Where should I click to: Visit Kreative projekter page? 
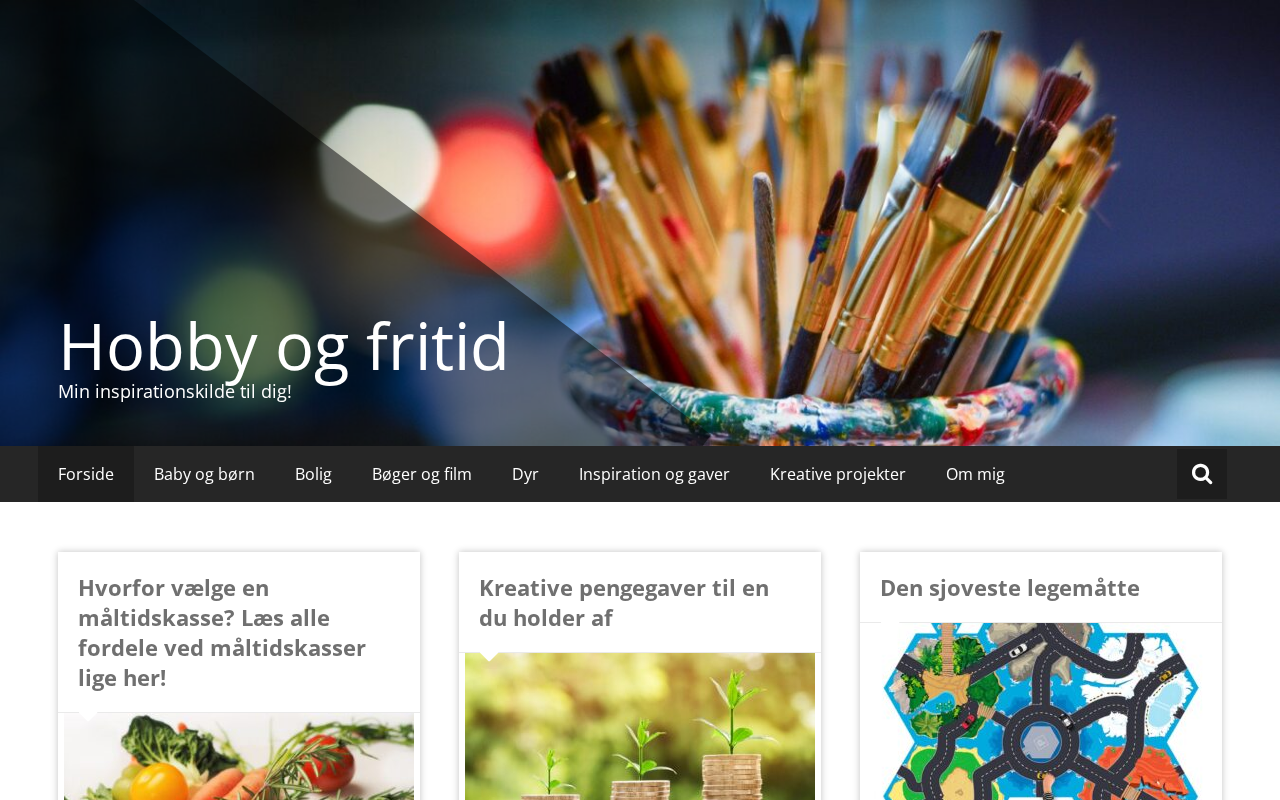click(838, 474)
